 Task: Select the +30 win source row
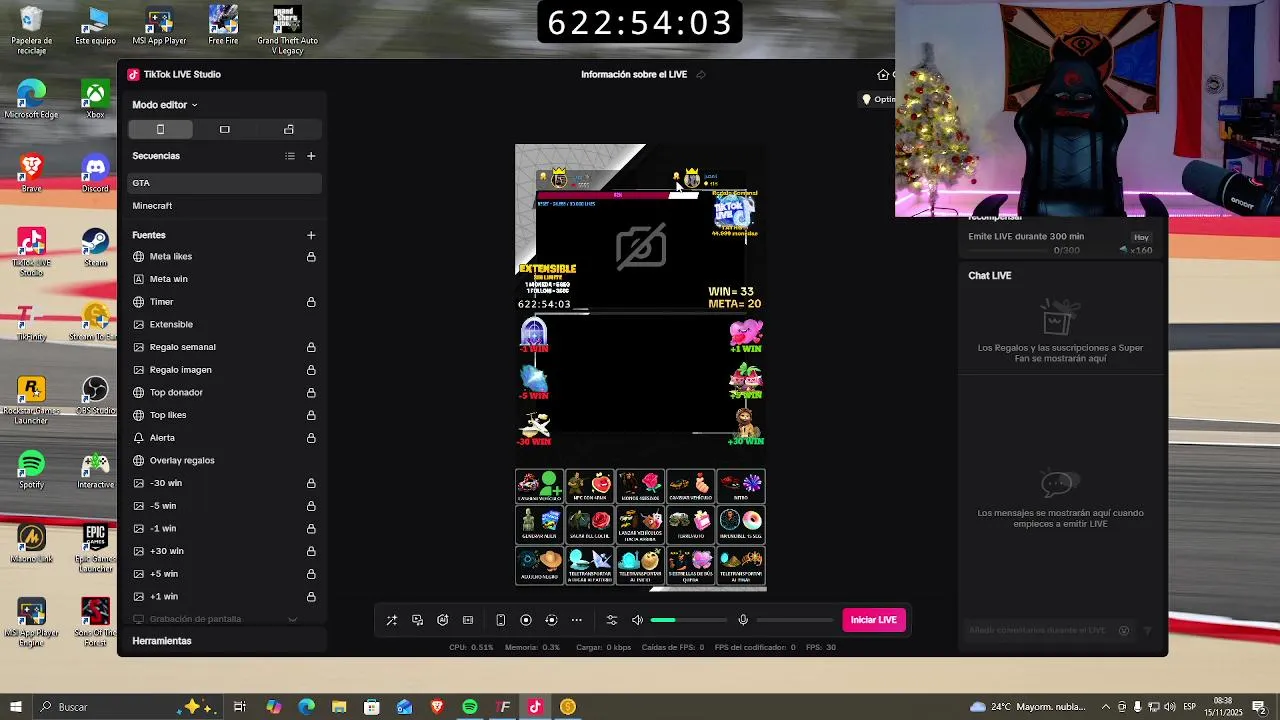click(x=225, y=551)
